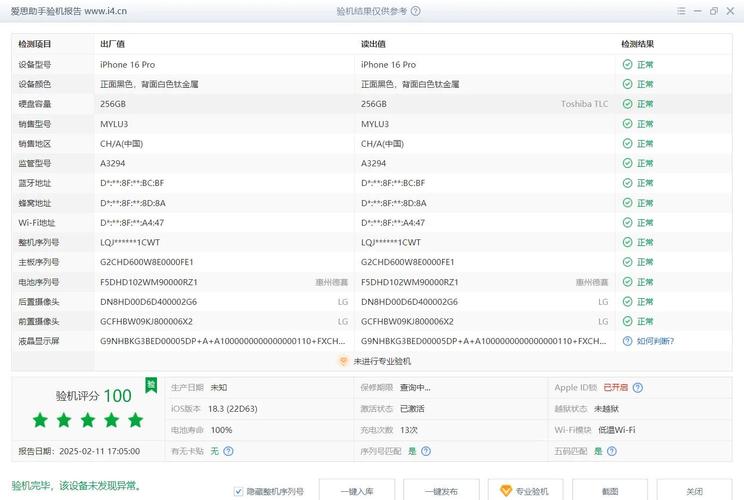Click the 读出值 CH/A(中国) region cell

(382, 143)
